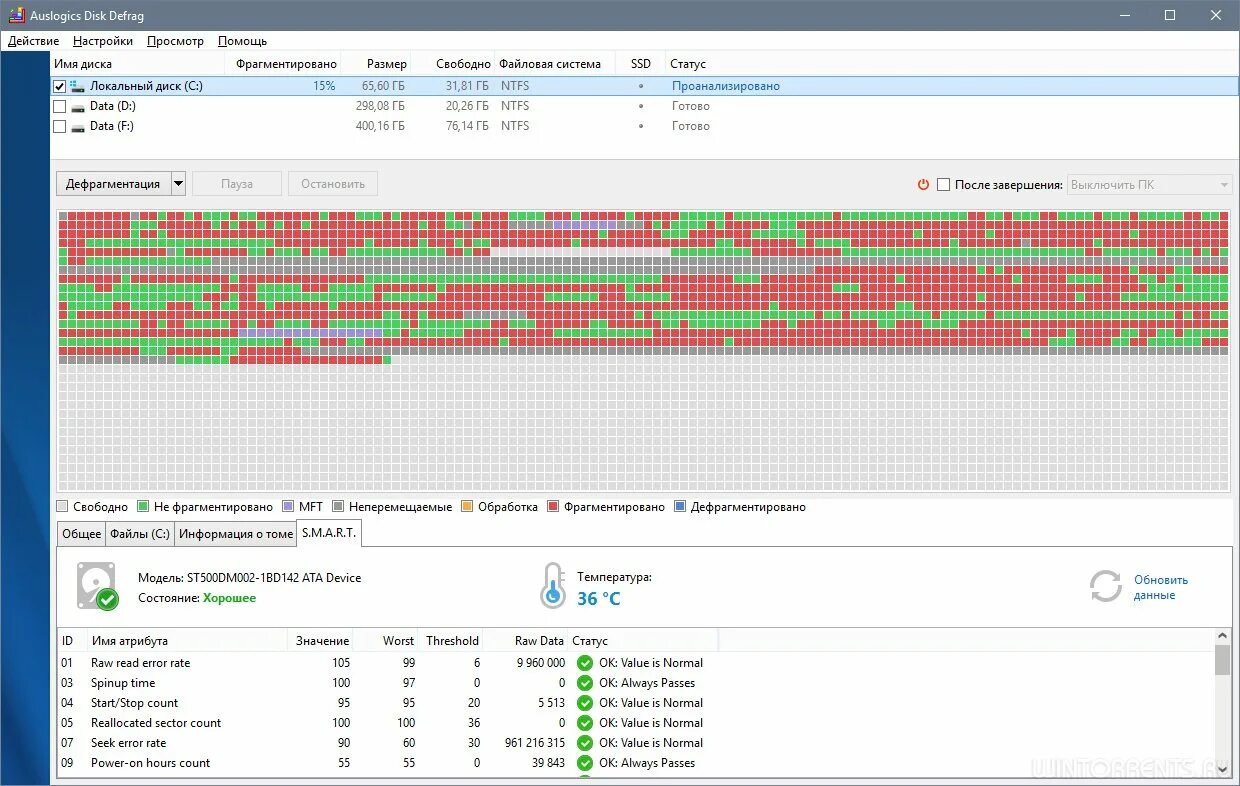Switch to the Информация о томе tab
Screen dimensions: 1240x786
(x=236, y=534)
